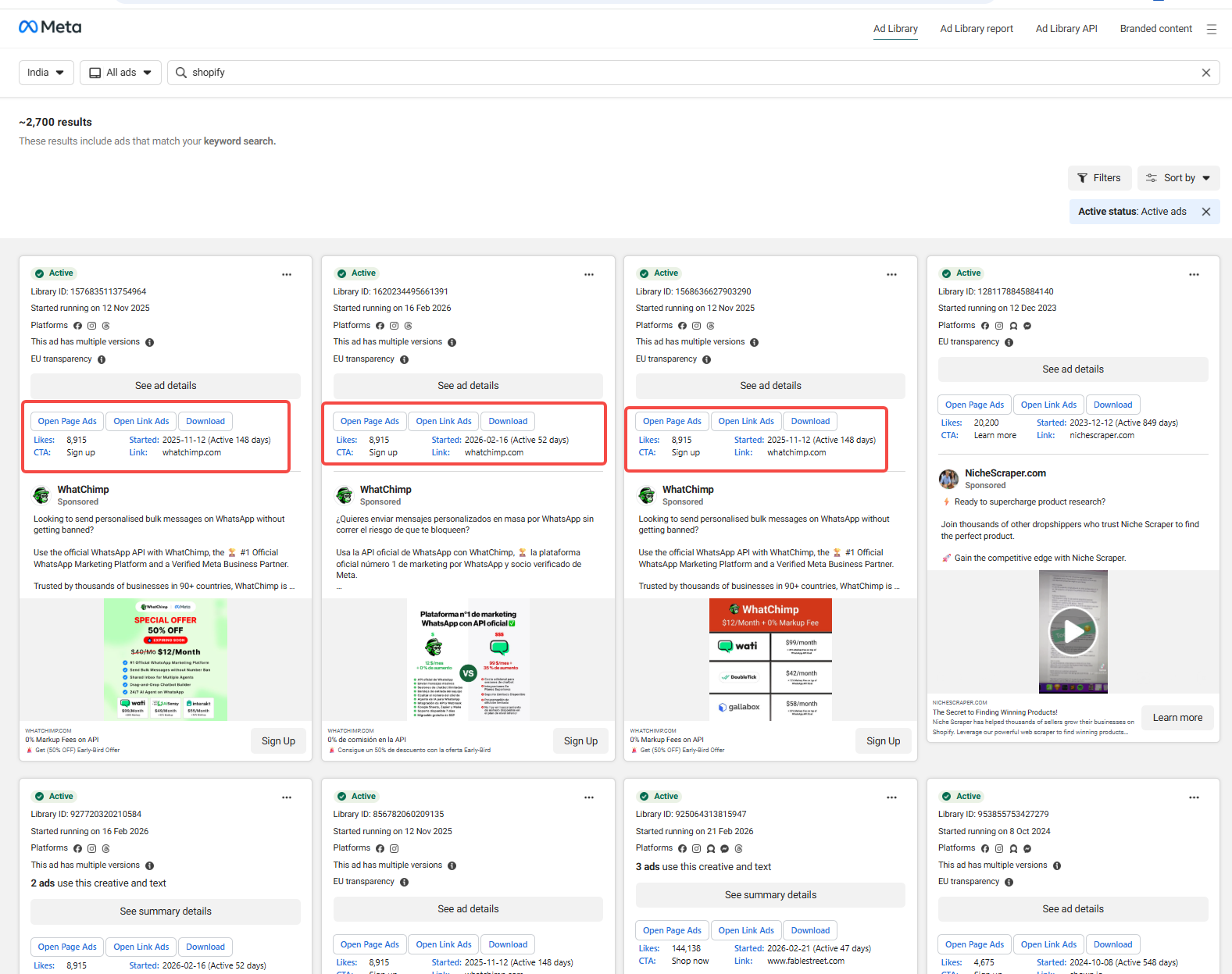
Task: Download the NicheScraper ad
Action: (x=1112, y=405)
